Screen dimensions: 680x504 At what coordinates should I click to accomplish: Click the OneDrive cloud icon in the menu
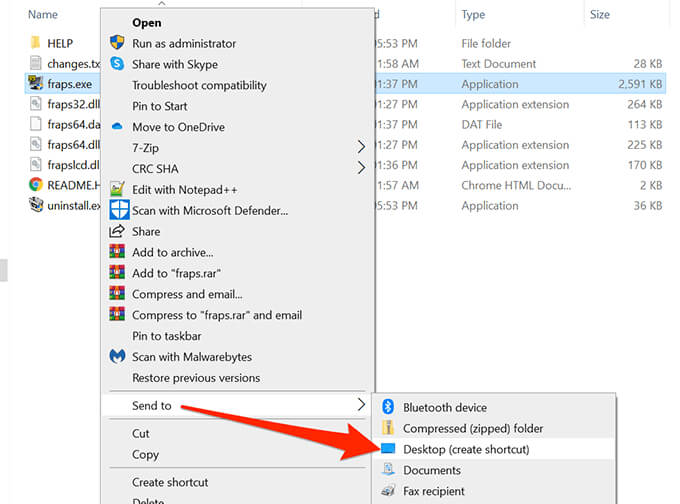[x=117, y=127]
